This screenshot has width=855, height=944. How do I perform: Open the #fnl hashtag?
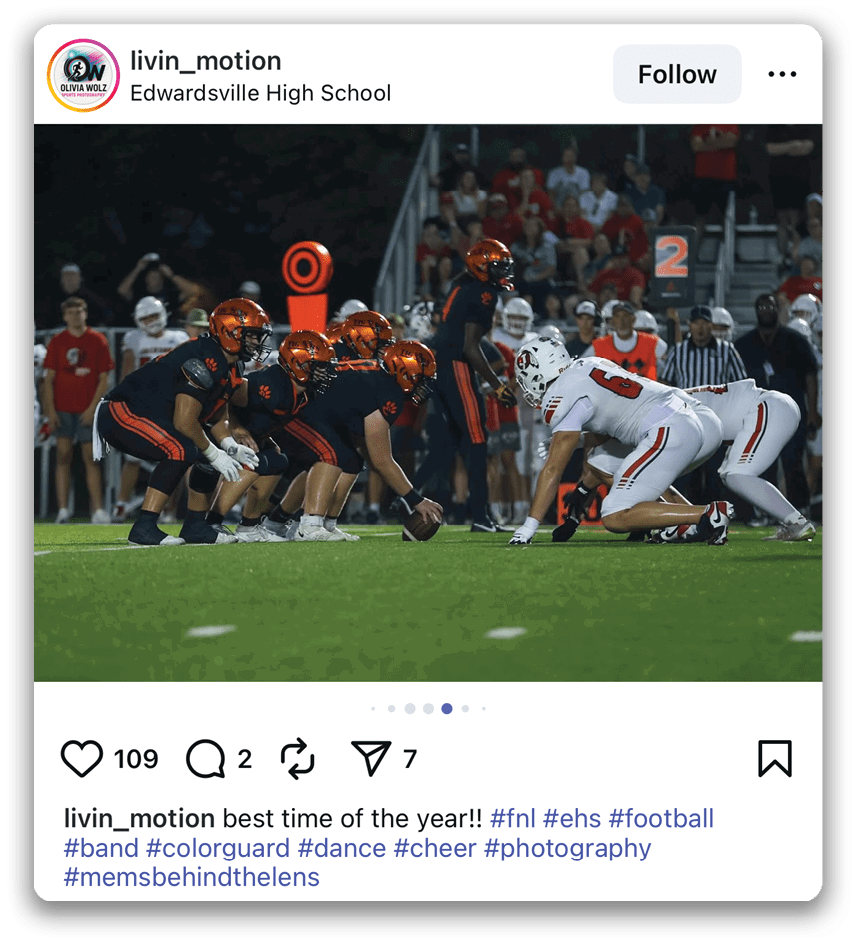[512, 819]
